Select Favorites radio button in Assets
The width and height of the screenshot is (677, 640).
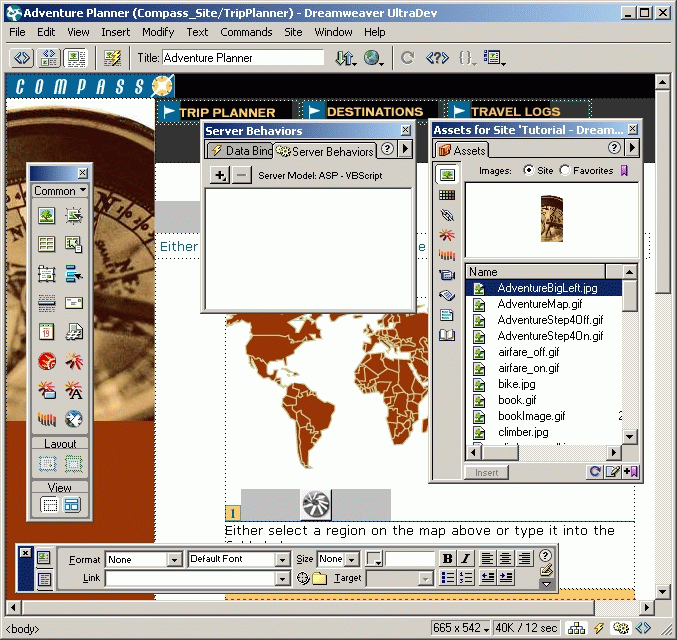point(564,170)
